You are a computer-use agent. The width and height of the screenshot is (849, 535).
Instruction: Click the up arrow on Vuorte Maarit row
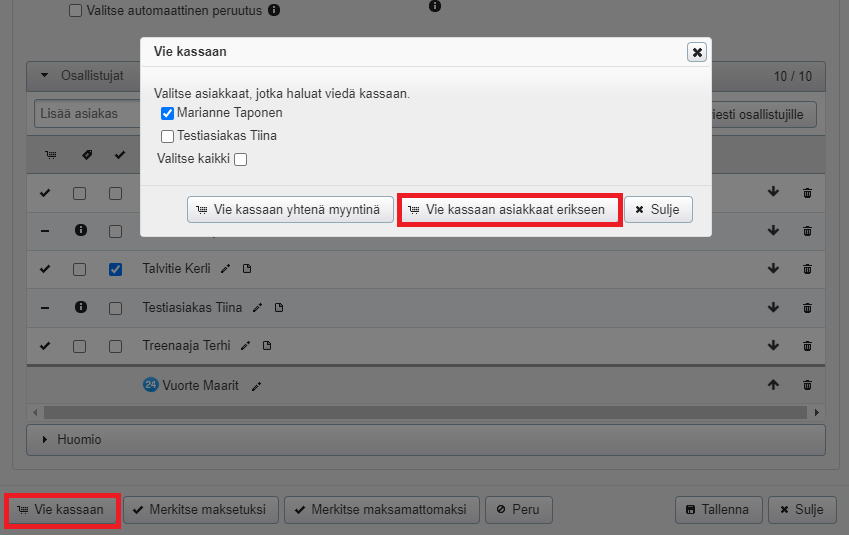click(773, 385)
